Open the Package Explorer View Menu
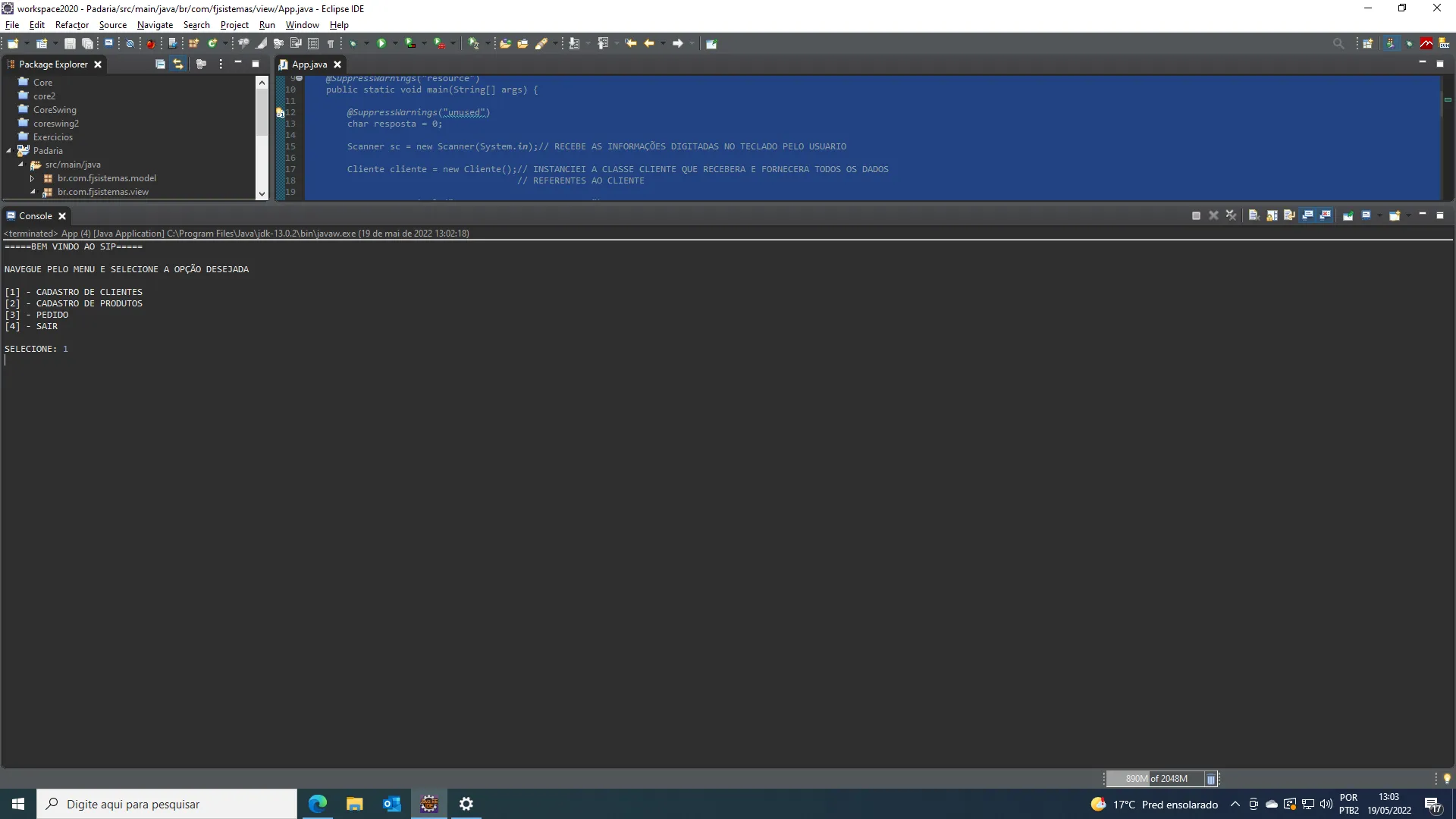This screenshot has width=1456, height=819. pyautogui.click(x=221, y=64)
